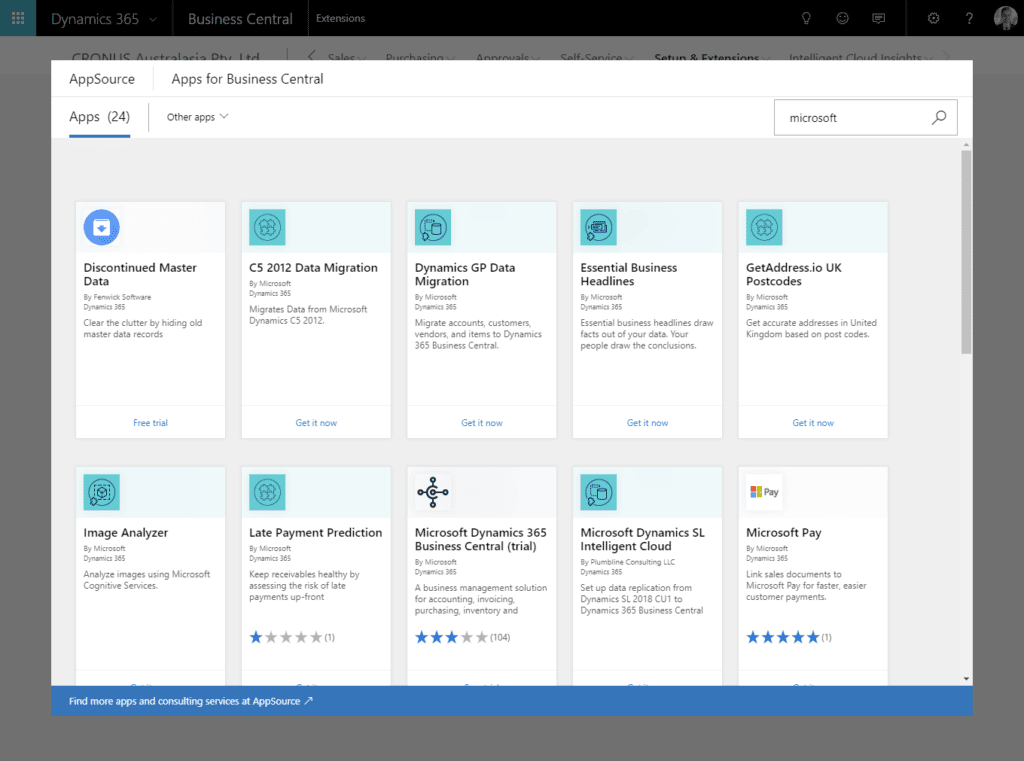Click the GetAddress.io UK Postcodes icon
Viewport: 1024px width, 761px height.
[x=764, y=227]
